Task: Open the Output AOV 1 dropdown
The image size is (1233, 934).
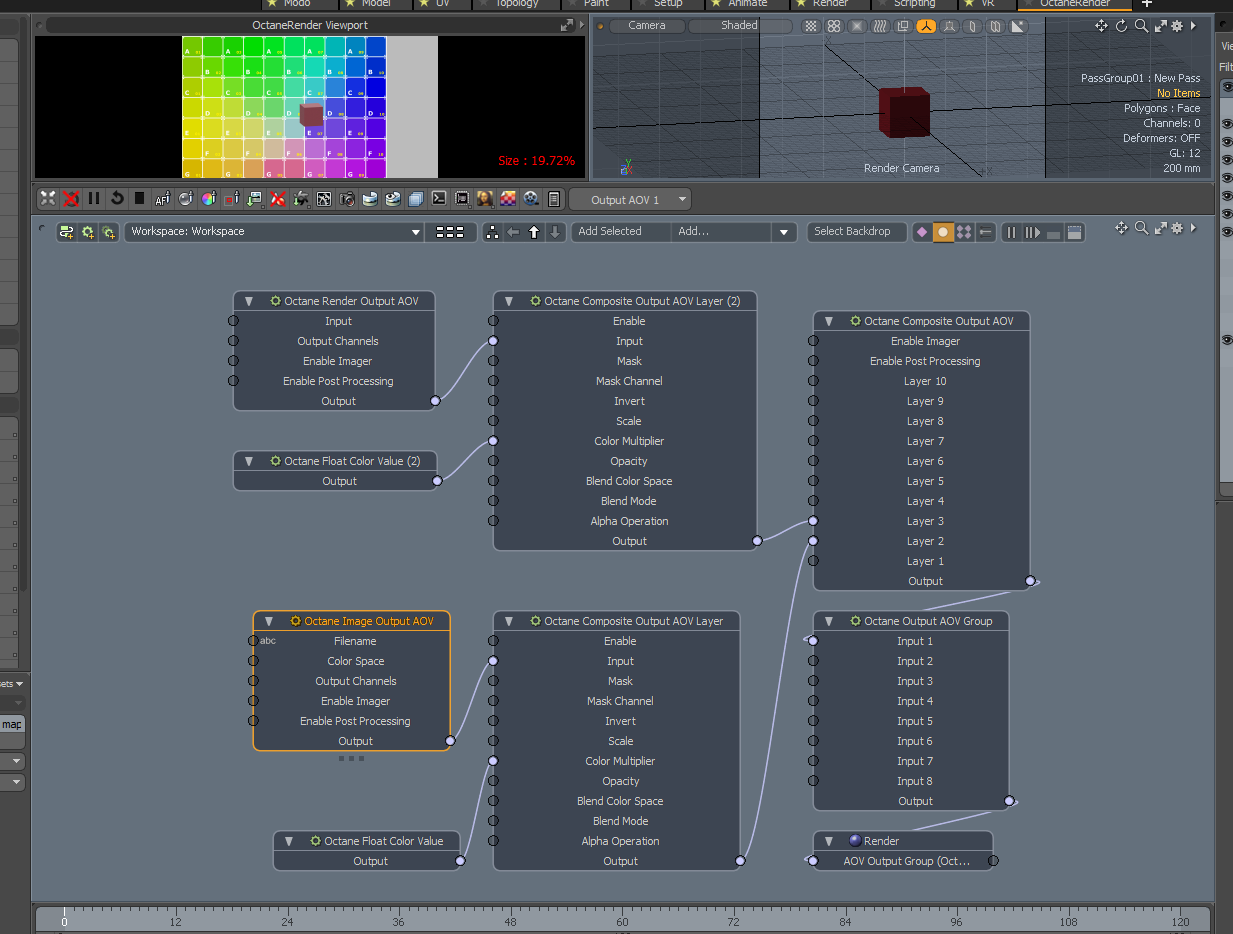Action: pyautogui.click(x=632, y=200)
